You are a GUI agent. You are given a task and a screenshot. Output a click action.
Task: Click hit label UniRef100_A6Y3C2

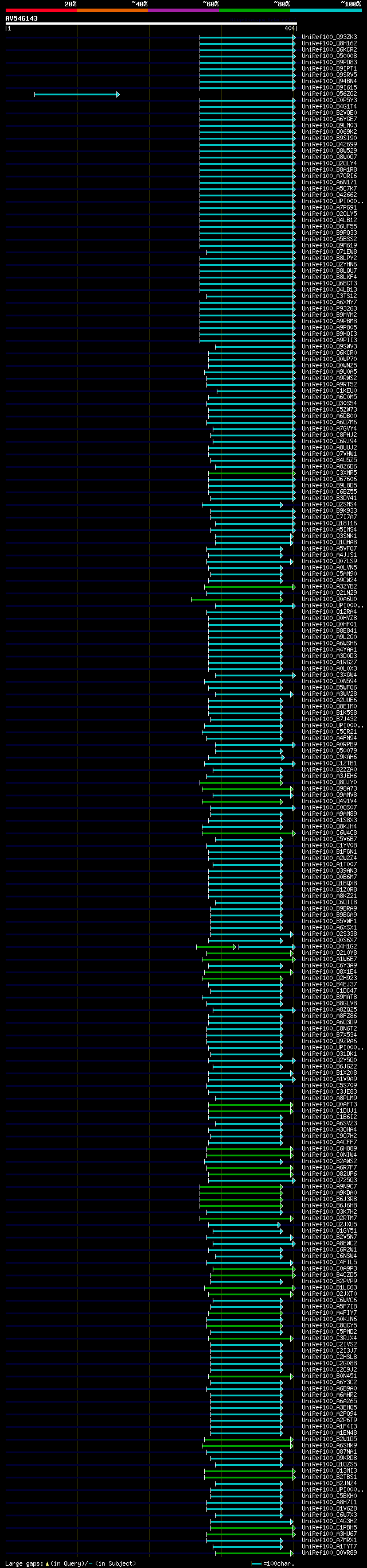[329, 1383]
